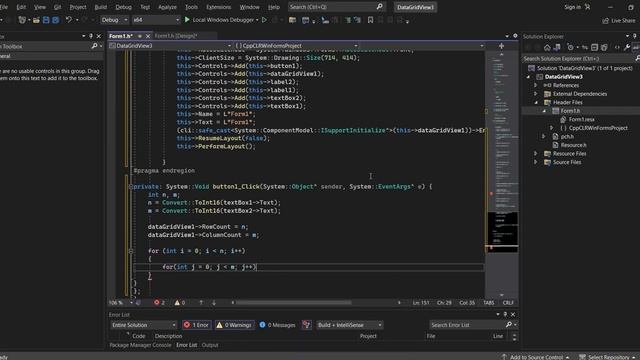Go to previous issue up arrow
640x360 pixels.
point(201,303)
